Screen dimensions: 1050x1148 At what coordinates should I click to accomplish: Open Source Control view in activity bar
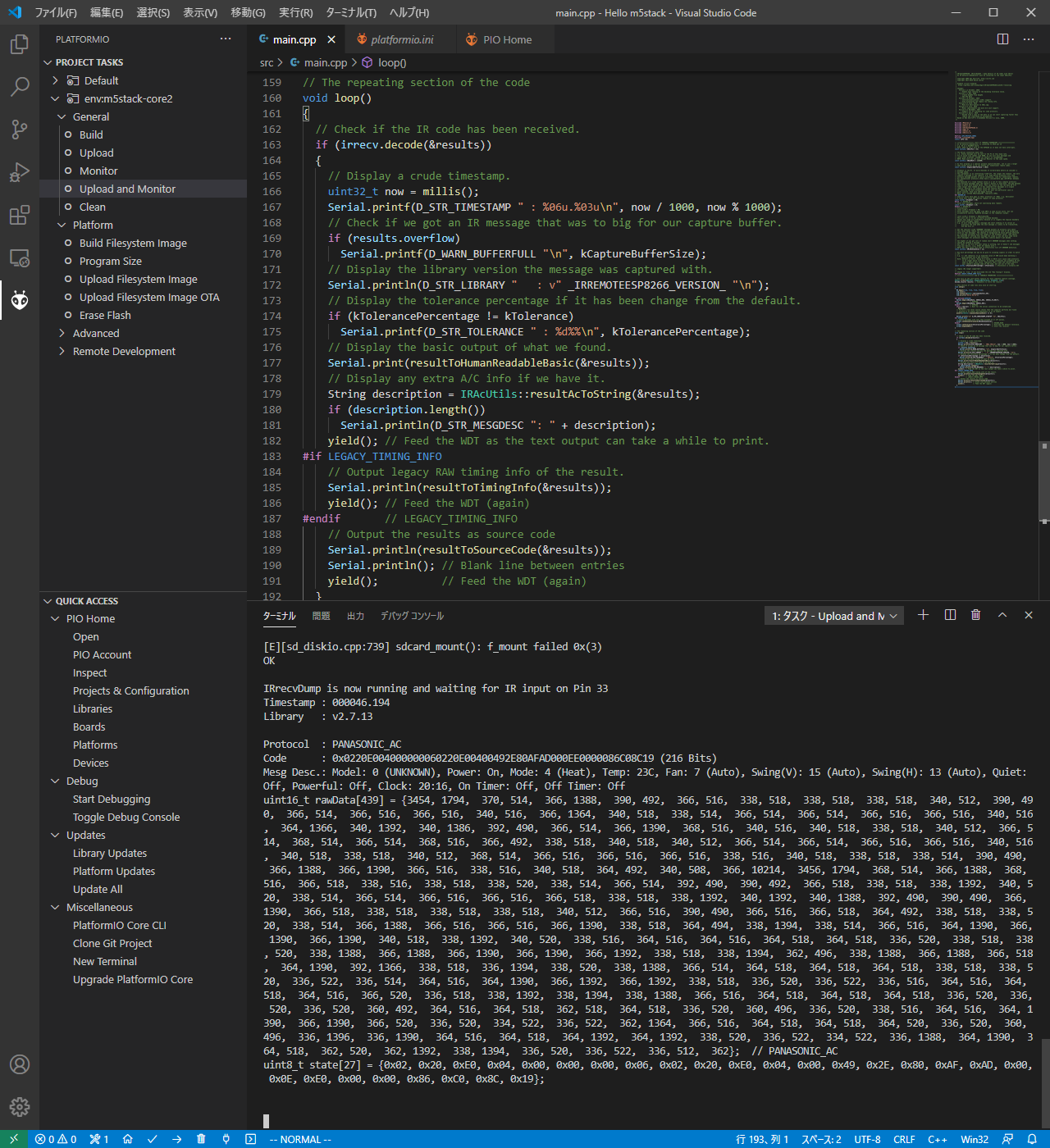click(20, 129)
